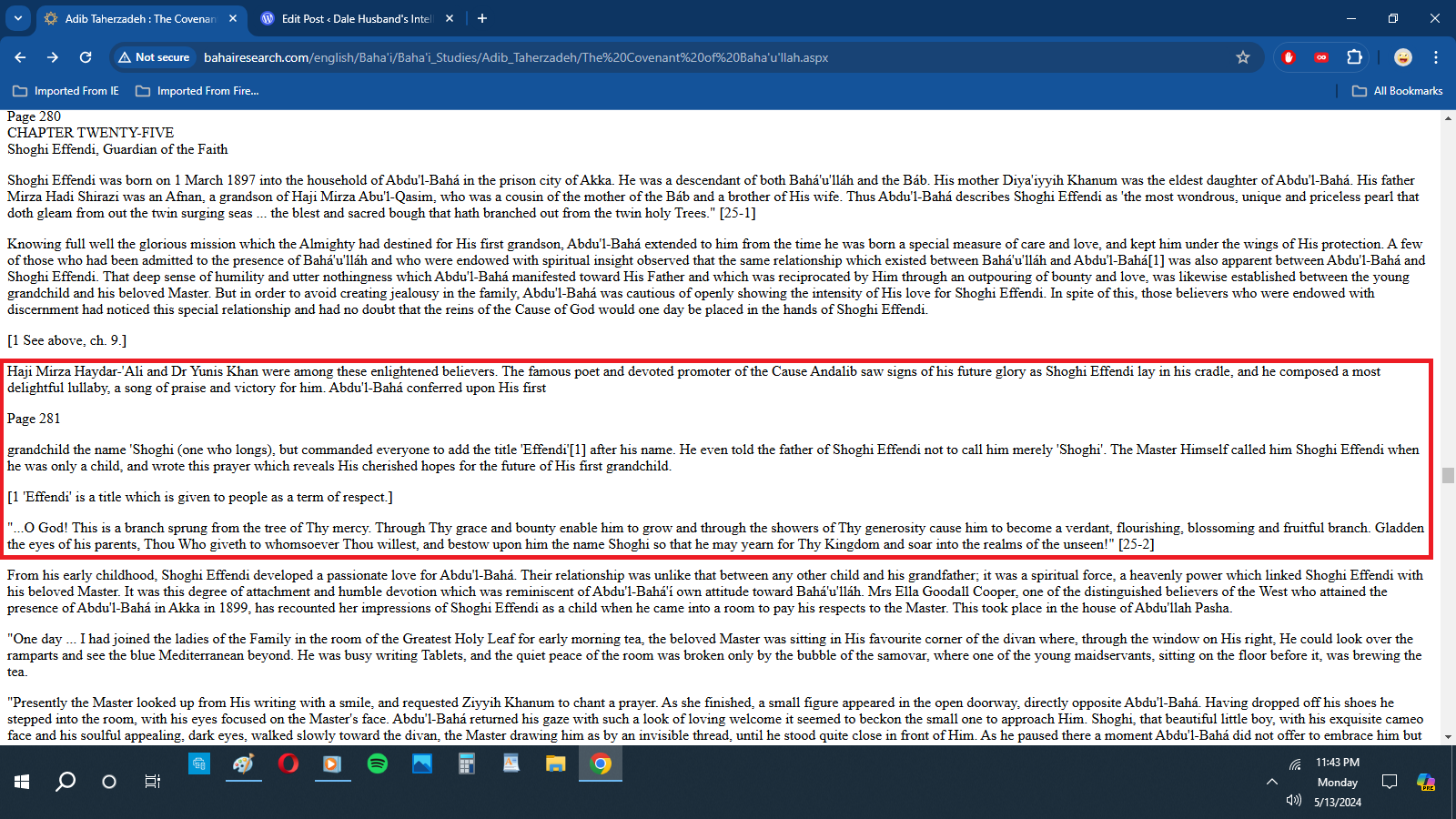Open the Opera browser from taskbar
1456x819 pixels.
(x=288, y=764)
